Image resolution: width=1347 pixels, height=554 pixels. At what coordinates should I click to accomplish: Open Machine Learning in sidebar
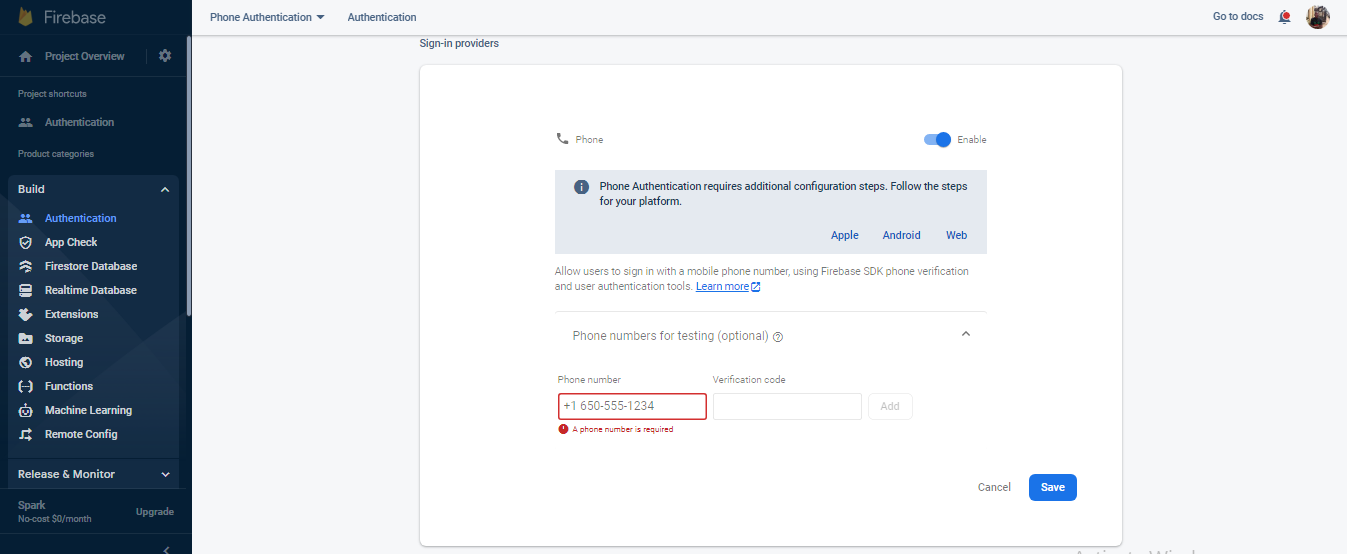pyautogui.click(x=88, y=410)
